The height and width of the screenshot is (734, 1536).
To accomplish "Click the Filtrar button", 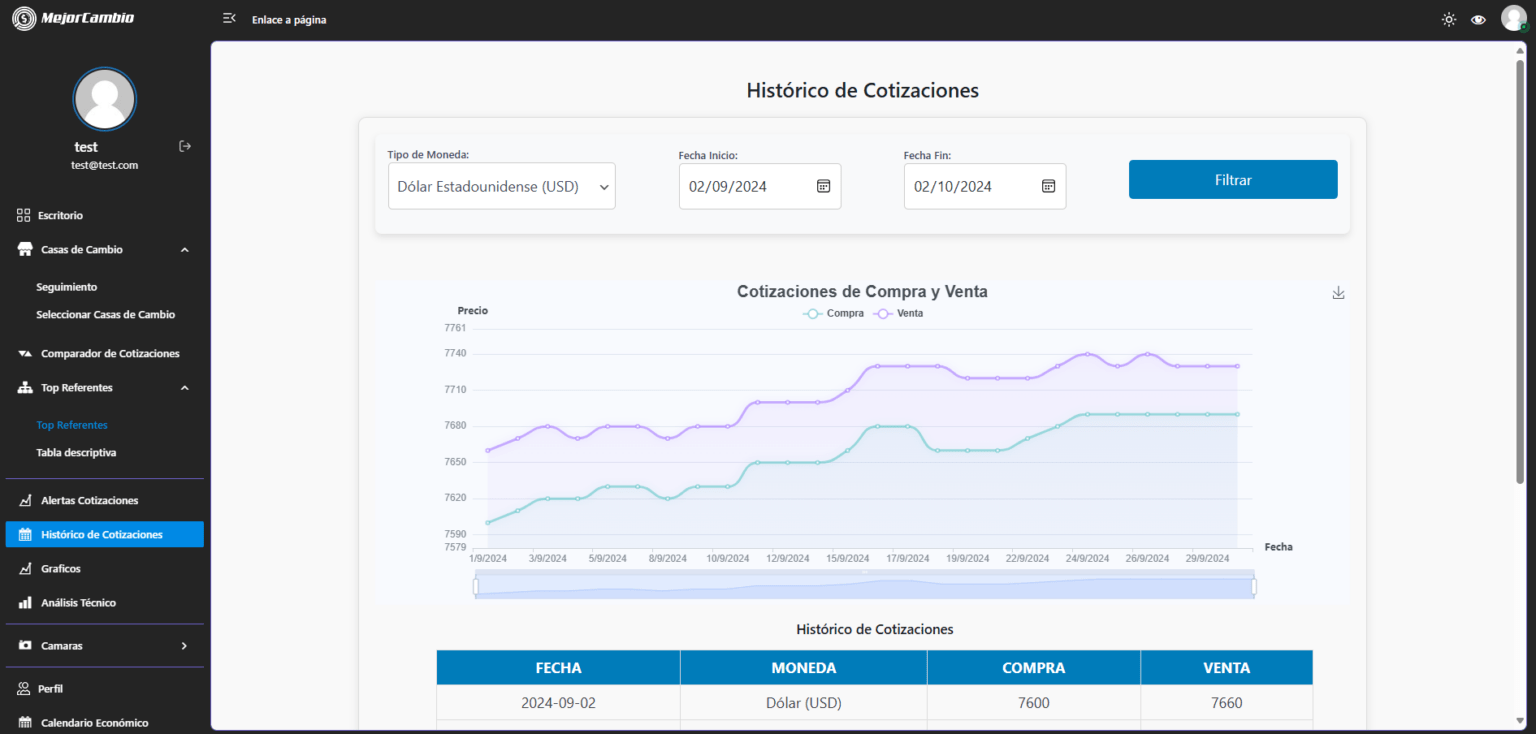I will pyautogui.click(x=1233, y=180).
